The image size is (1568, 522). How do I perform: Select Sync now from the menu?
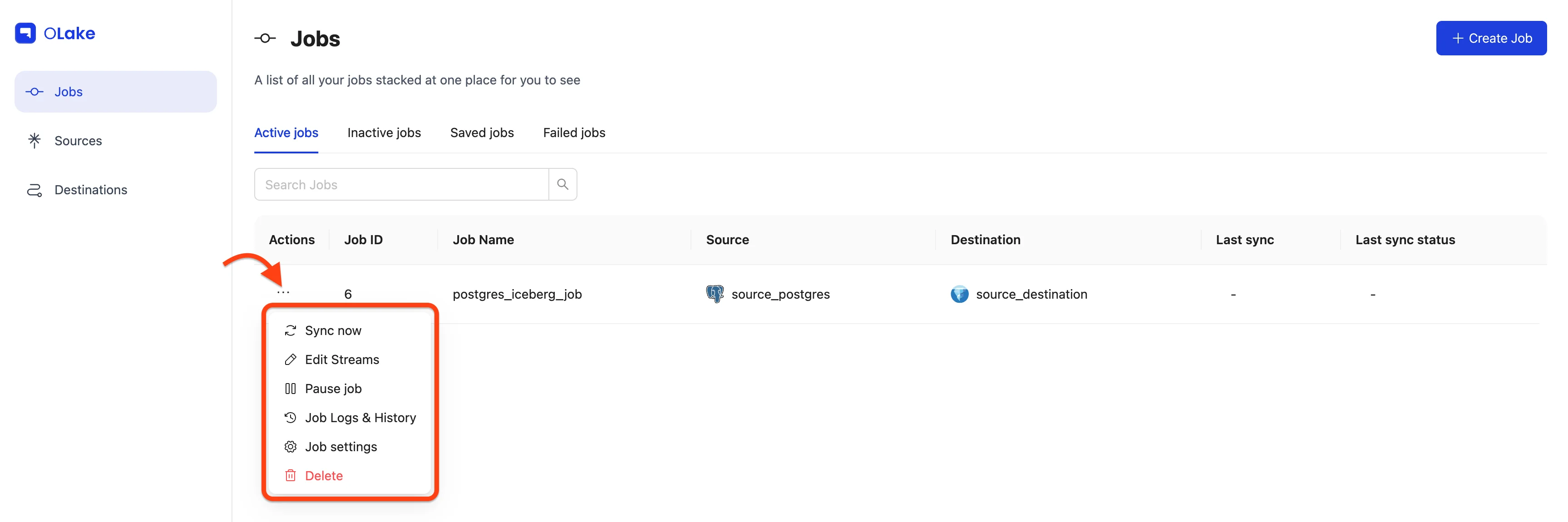coord(333,330)
